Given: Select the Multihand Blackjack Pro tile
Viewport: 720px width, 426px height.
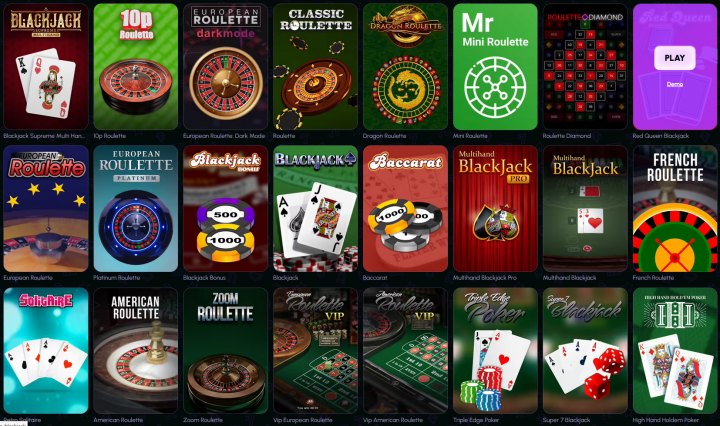Looking at the screenshot, I should 495,208.
